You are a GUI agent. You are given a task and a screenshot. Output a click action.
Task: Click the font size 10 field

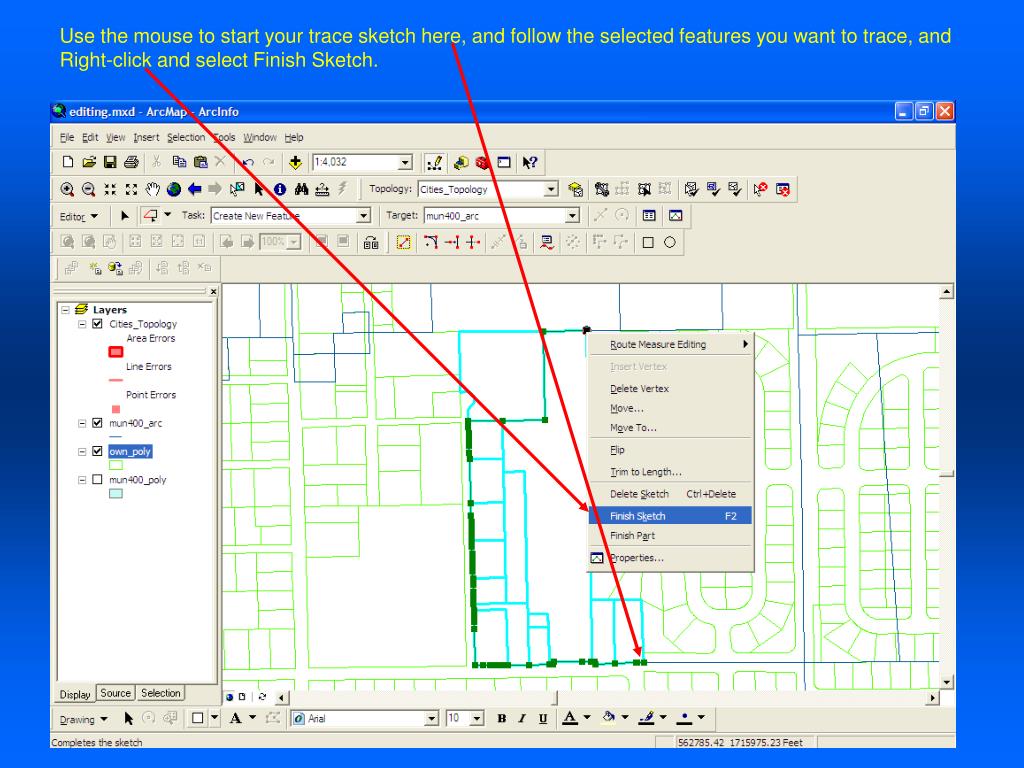click(x=457, y=718)
